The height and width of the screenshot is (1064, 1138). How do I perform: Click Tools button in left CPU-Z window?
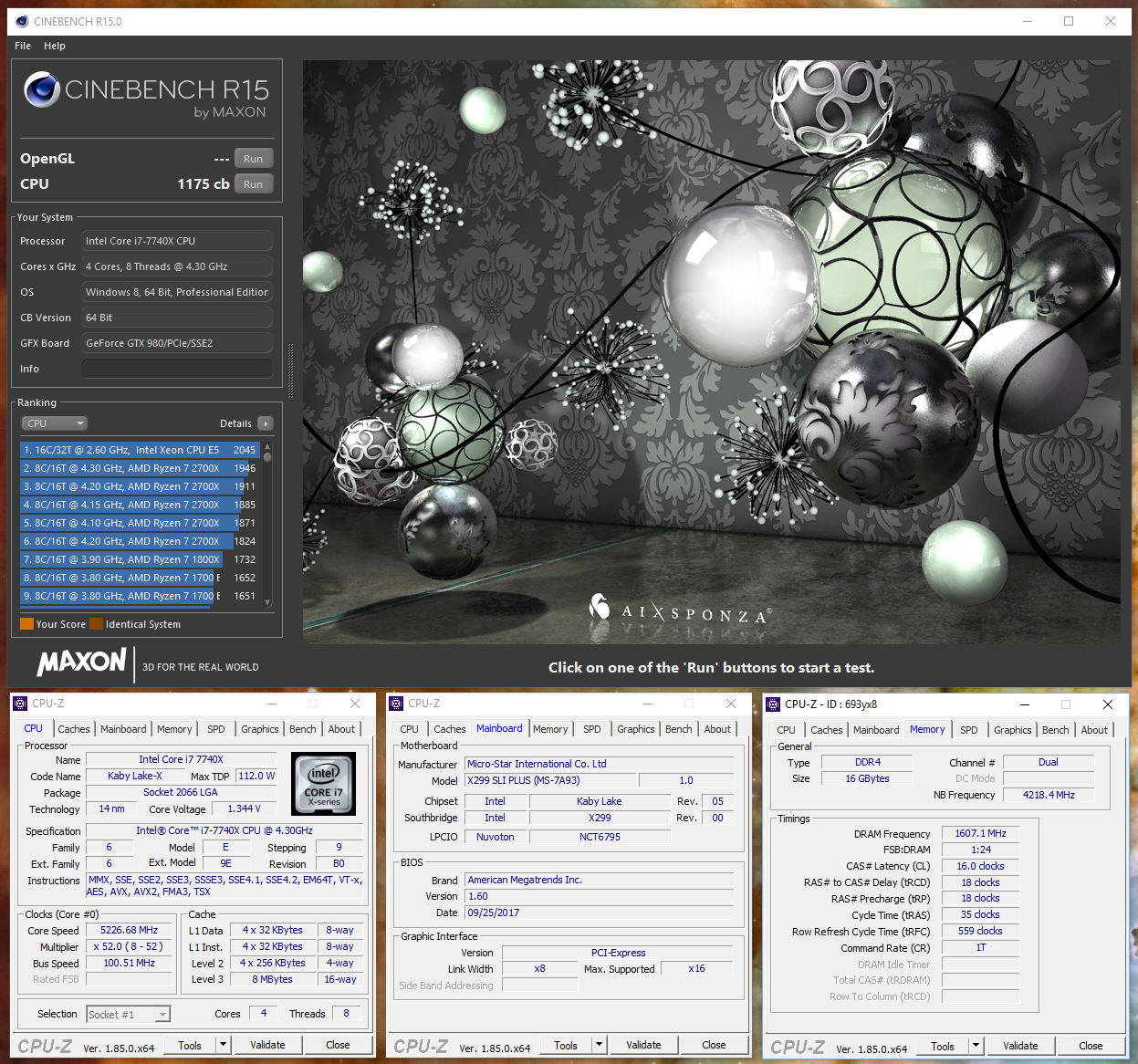point(190,1045)
